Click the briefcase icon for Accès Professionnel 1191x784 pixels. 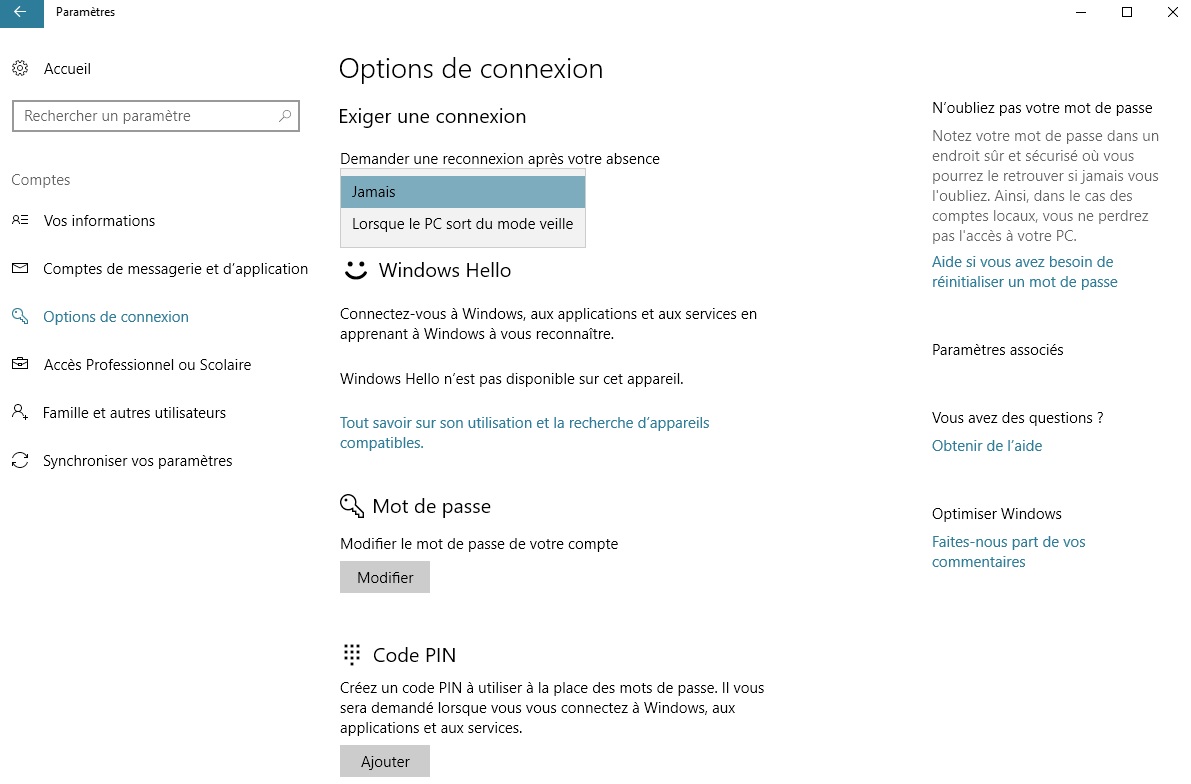(x=20, y=365)
